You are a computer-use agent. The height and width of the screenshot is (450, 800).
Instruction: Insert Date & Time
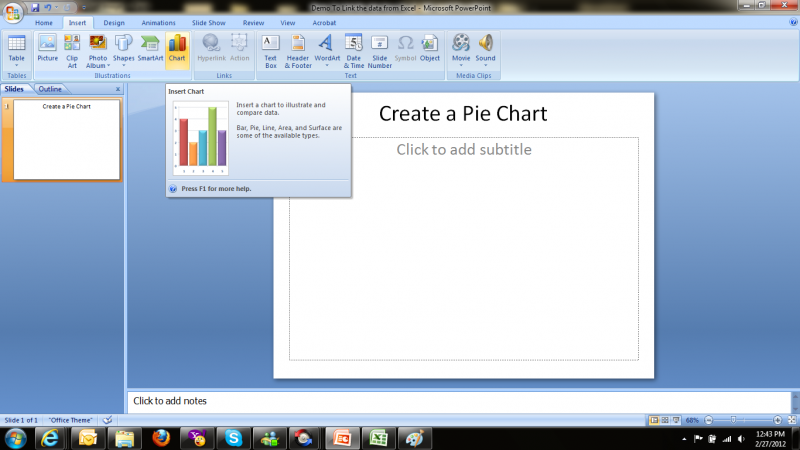click(354, 48)
